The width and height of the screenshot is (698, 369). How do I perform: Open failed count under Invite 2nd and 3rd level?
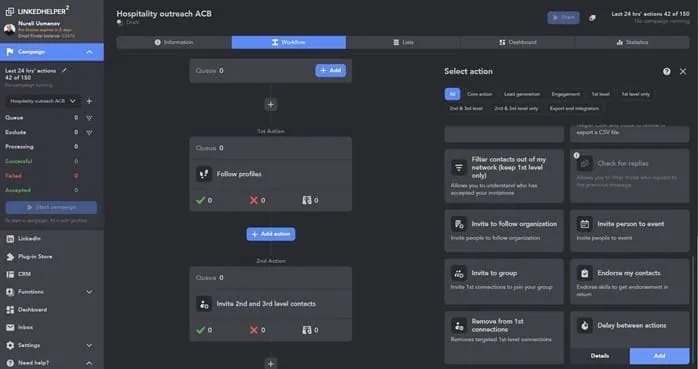(x=258, y=330)
